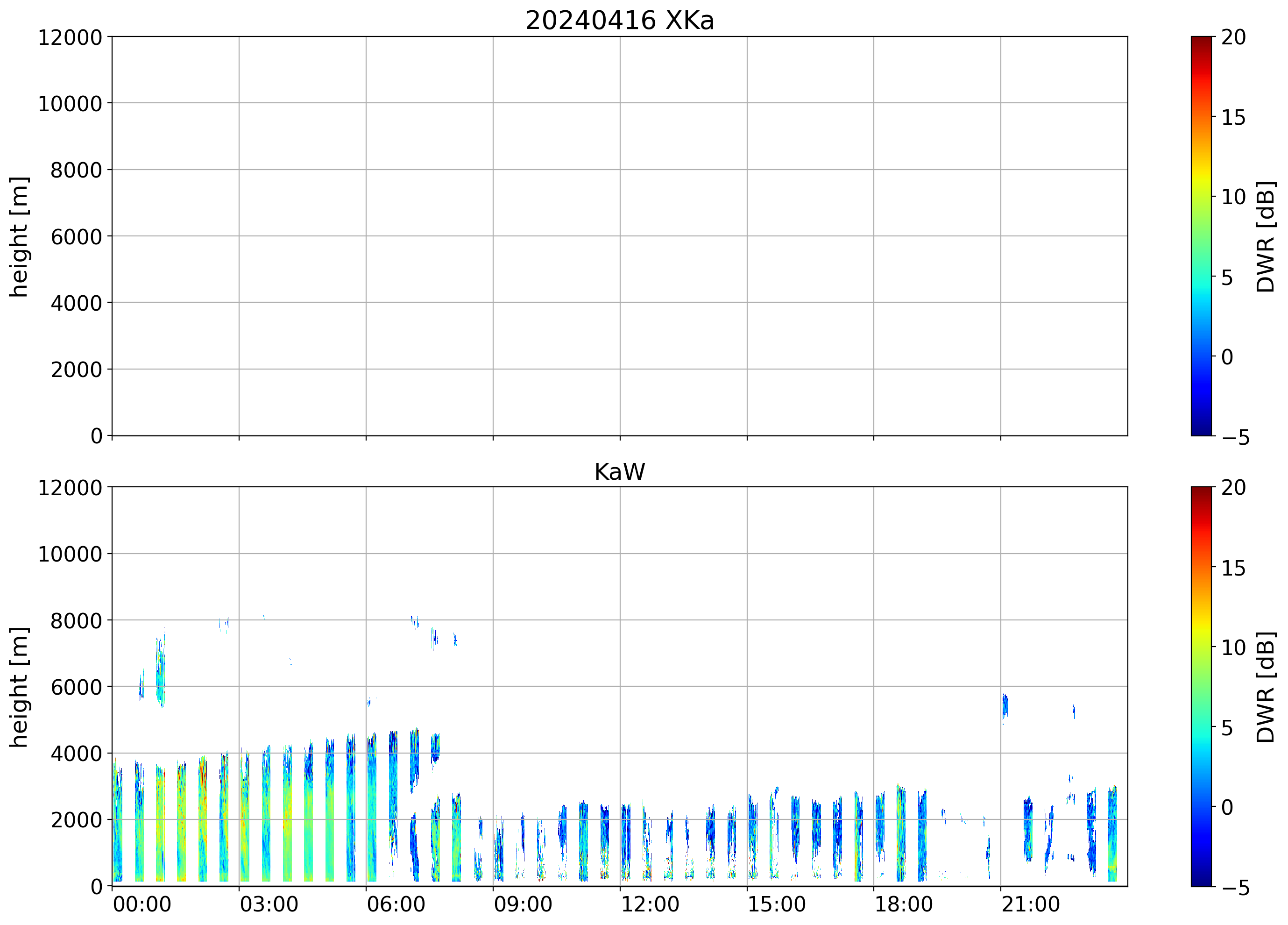This screenshot has width=1288, height=925.
Task: Click the '20' tick on the top colorbar
Action: point(1233,37)
